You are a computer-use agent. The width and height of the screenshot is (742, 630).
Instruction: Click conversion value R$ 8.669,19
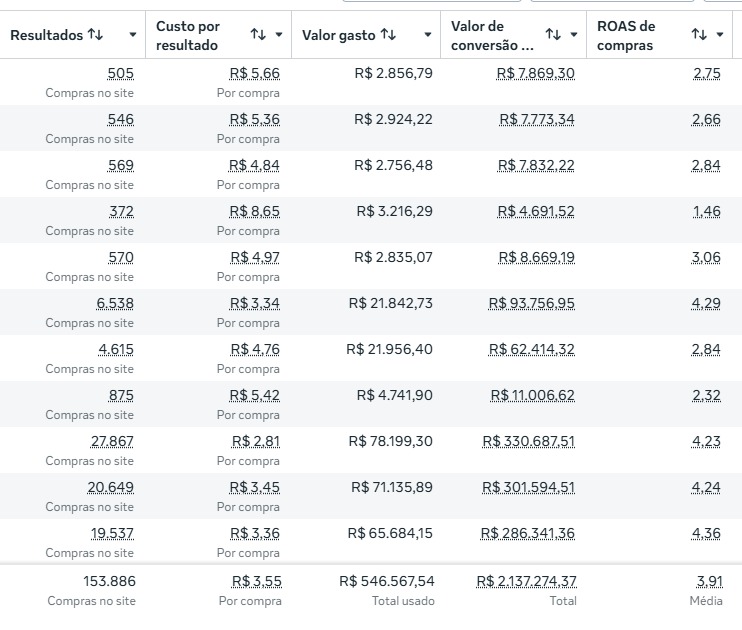(x=537, y=257)
